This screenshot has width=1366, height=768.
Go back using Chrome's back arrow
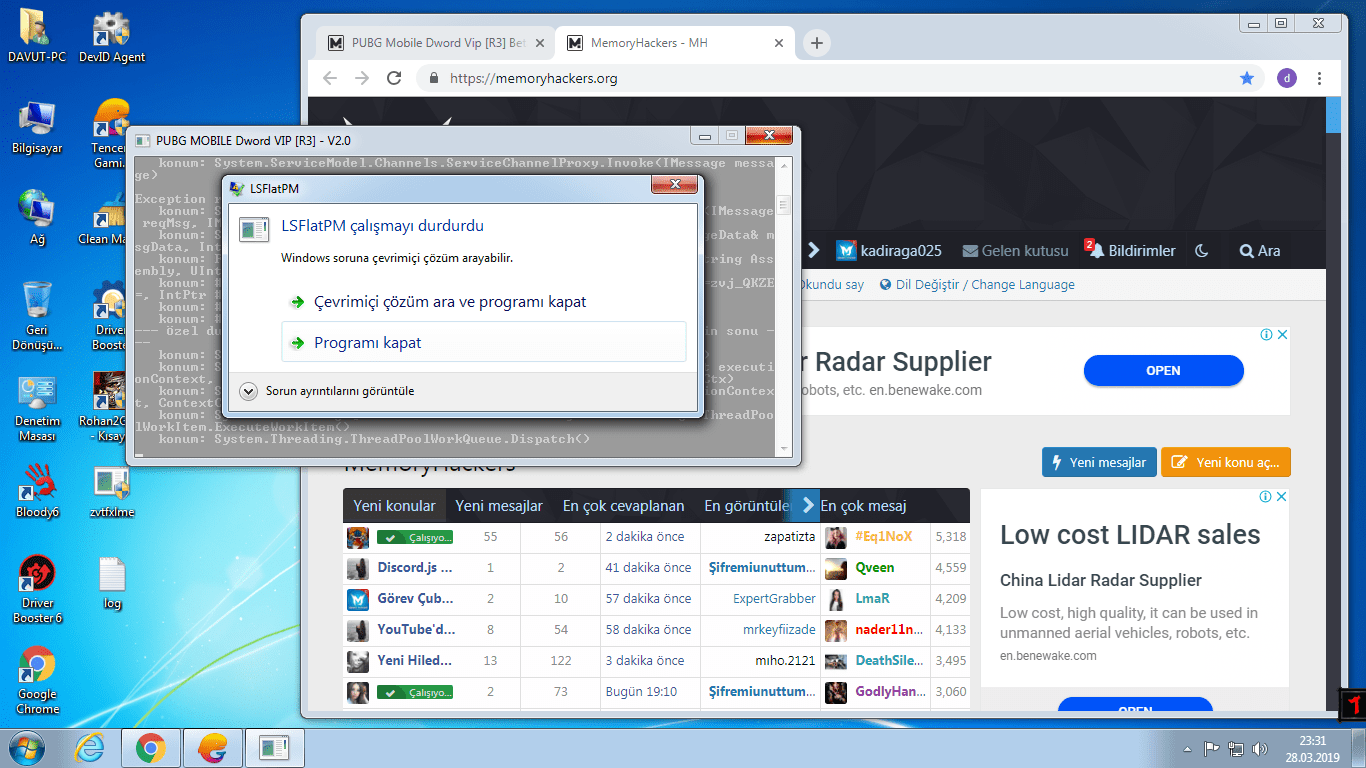[x=330, y=78]
